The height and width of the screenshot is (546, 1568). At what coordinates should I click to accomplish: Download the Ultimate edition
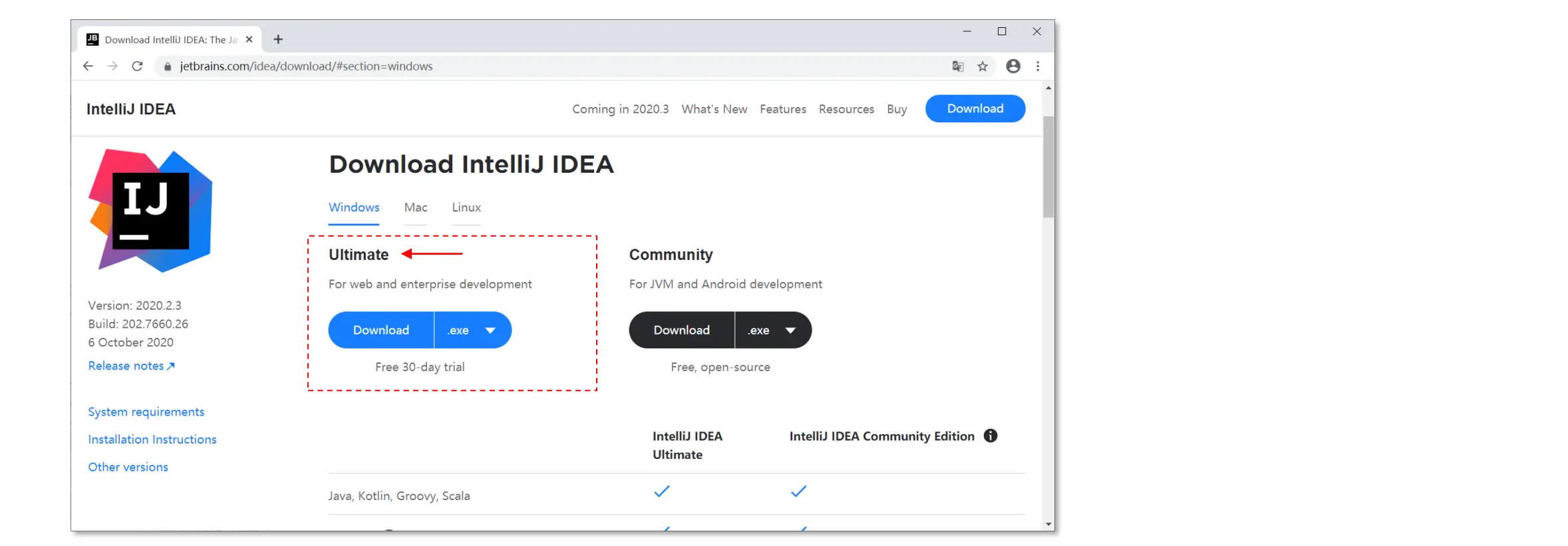pos(381,330)
